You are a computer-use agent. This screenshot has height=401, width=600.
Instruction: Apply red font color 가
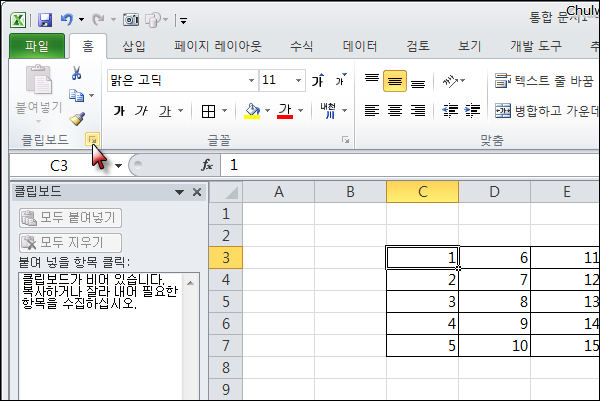click(285, 111)
